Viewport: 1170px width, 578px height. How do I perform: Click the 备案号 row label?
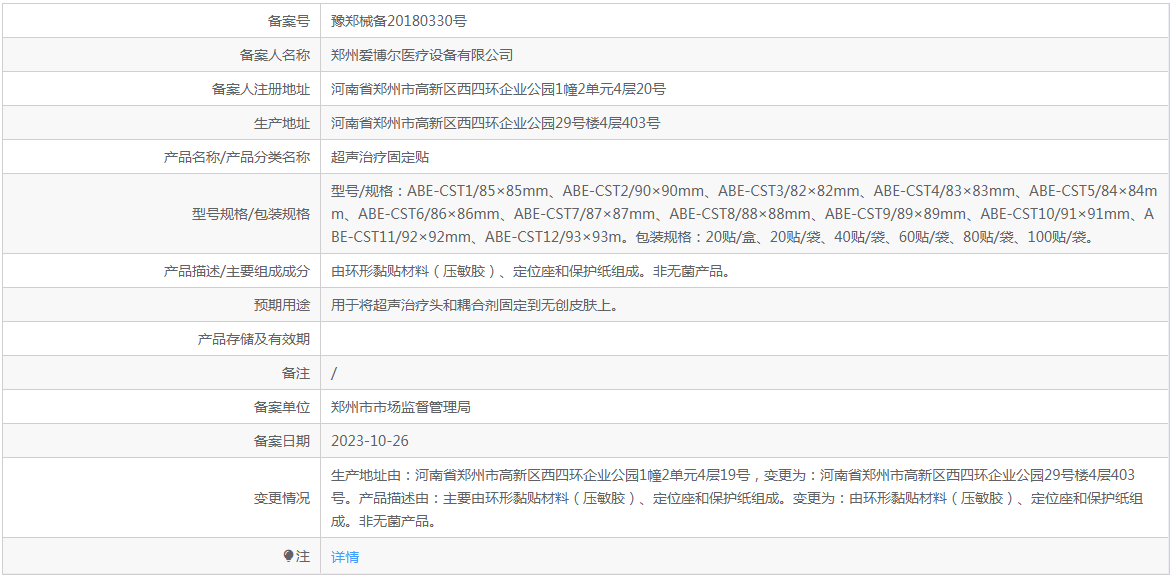(289, 21)
